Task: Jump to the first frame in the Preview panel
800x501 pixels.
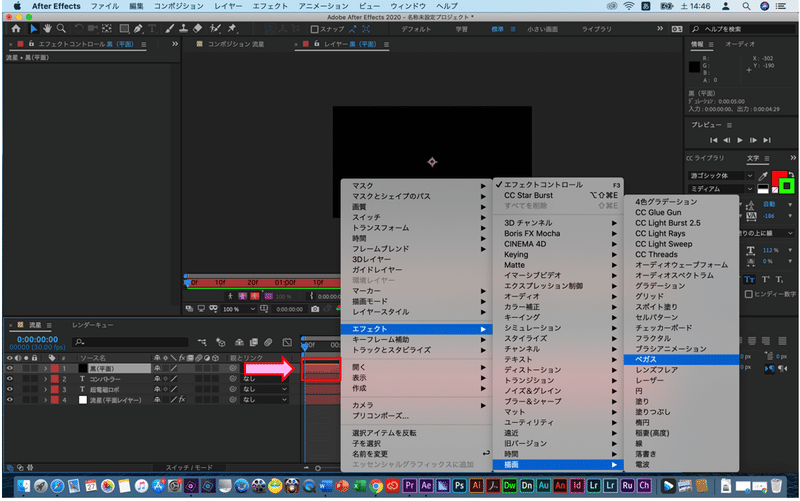Action: click(x=713, y=140)
